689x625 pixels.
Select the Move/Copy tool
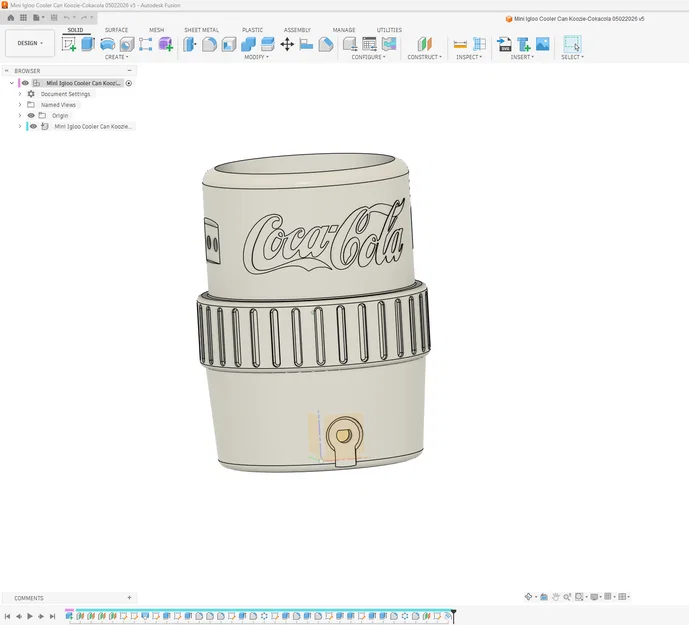287,44
